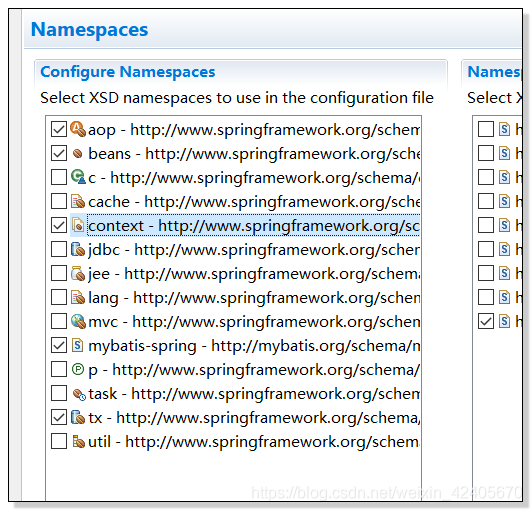
Task: Enable the lang namespace checkbox
Action: [x=59, y=297]
